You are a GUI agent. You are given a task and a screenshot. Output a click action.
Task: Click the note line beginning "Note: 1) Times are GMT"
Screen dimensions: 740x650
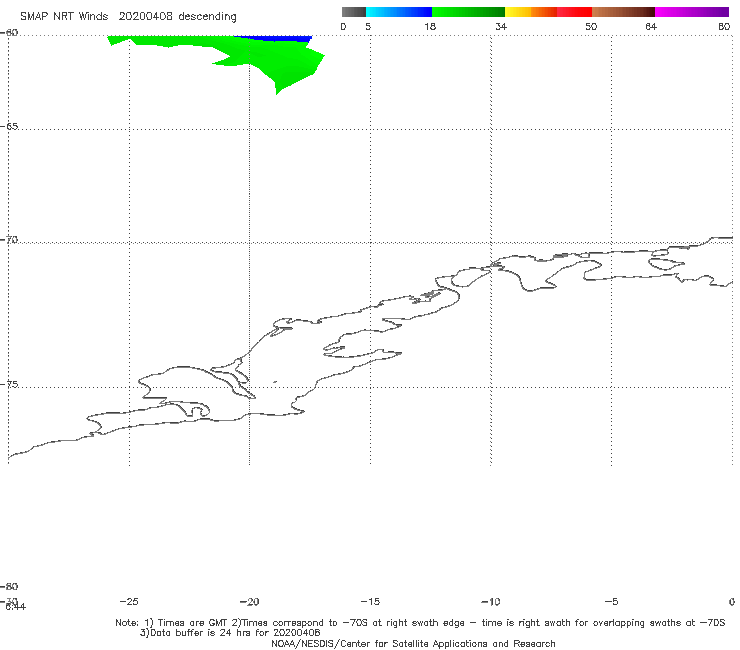coord(420,623)
